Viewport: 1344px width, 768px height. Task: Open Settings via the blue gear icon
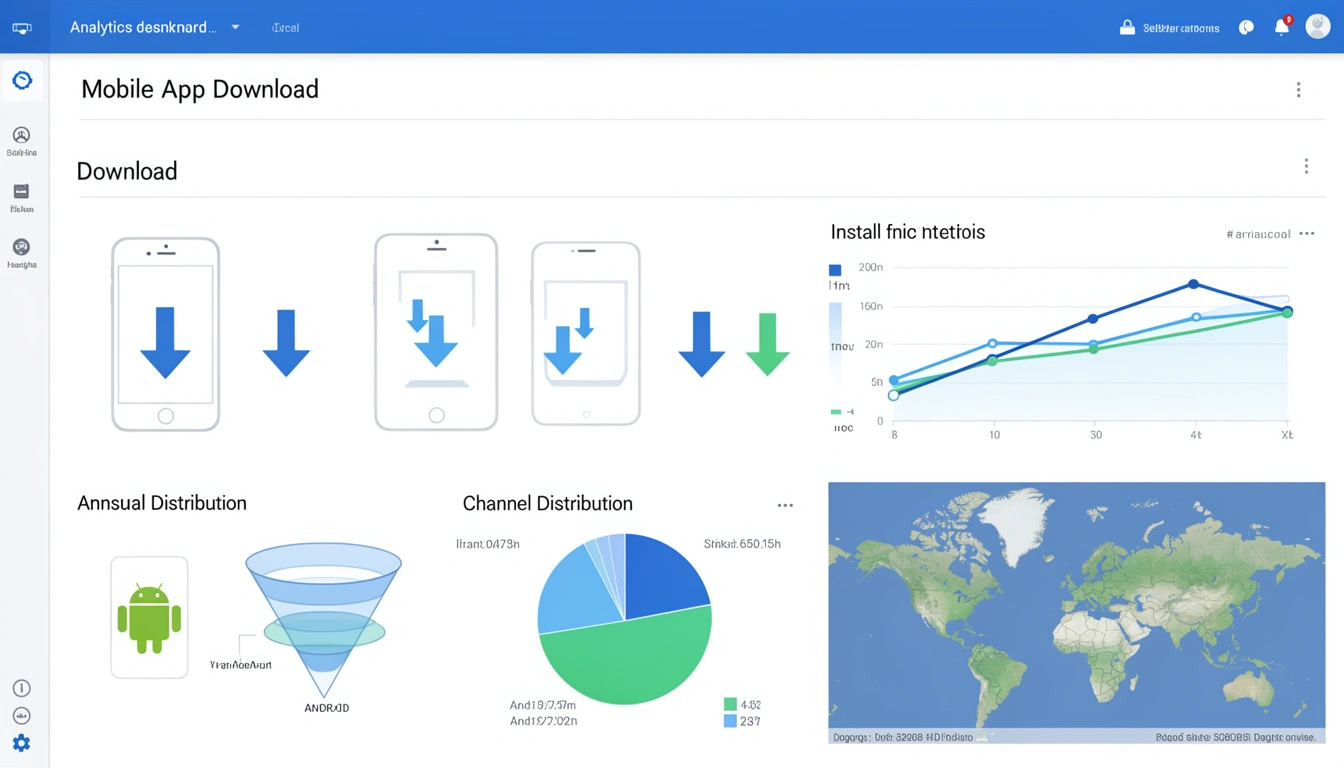(21, 743)
